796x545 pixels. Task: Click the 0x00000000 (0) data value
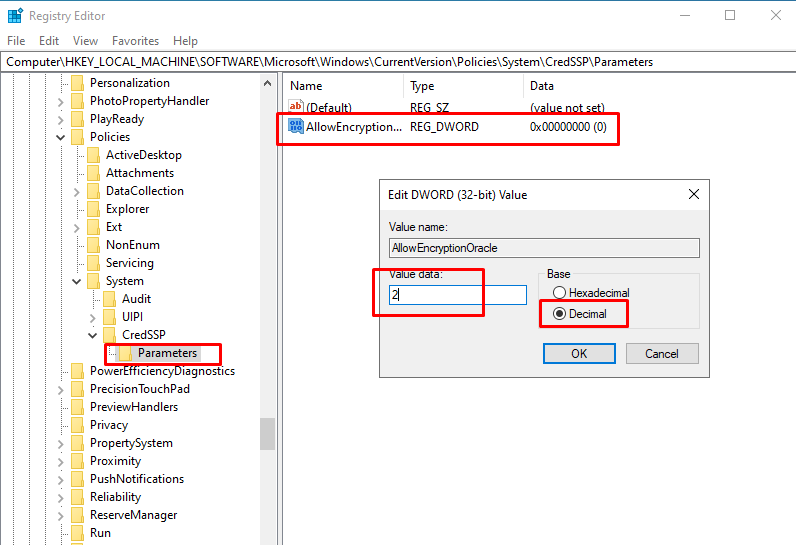coord(568,126)
